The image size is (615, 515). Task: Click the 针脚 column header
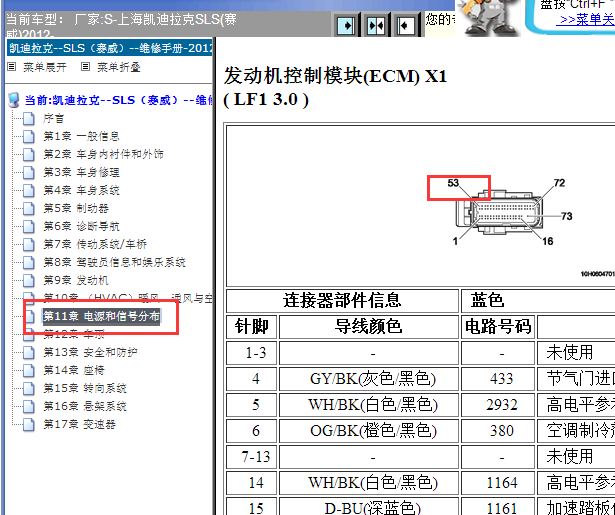(252, 327)
